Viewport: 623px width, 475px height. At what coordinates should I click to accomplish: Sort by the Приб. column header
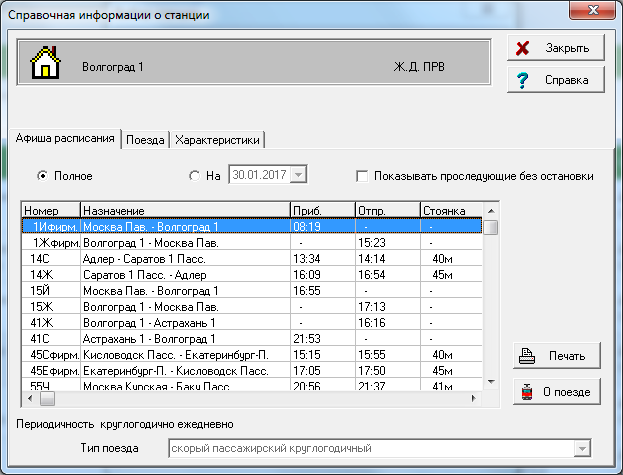320,211
